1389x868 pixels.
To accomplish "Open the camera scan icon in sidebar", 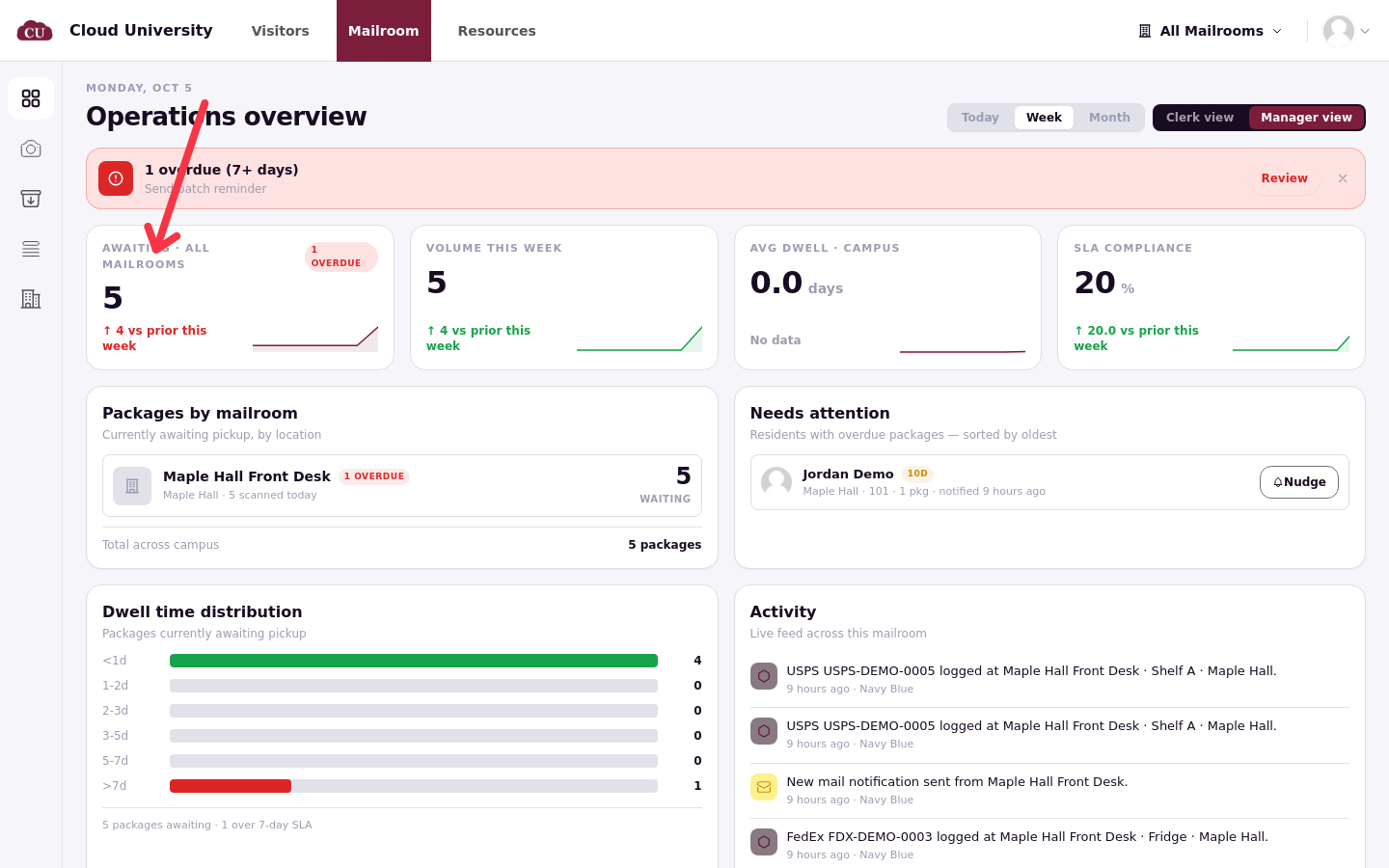I will 31,149.
